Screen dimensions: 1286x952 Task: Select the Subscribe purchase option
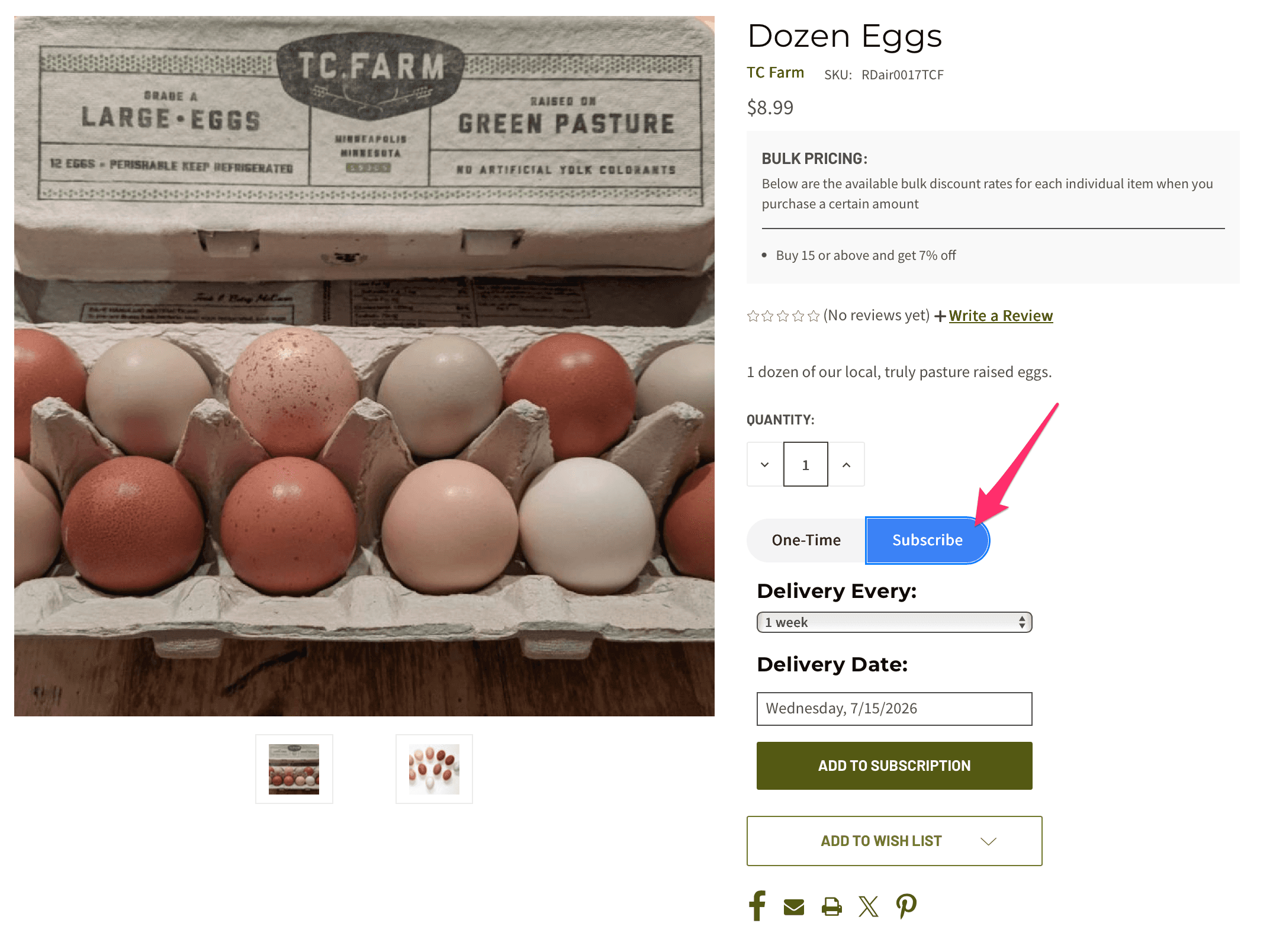pyautogui.click(x=927, y=540)
